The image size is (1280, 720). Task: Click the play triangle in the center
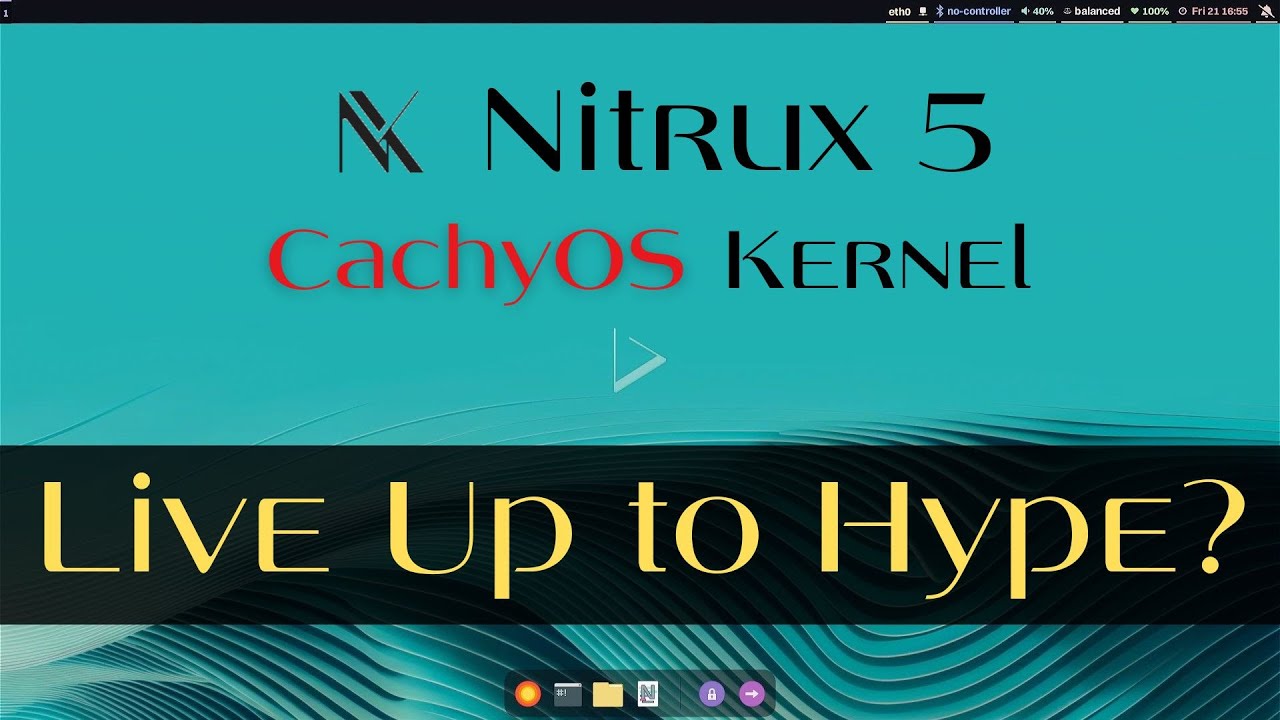(x=639, y=359)
